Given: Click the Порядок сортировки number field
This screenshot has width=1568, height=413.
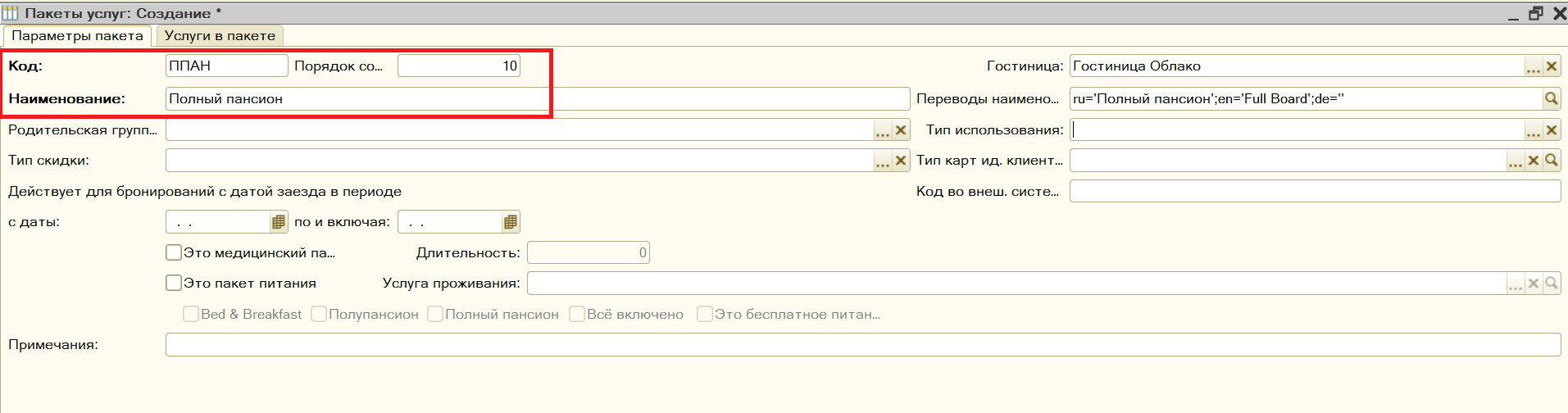Looking at the screenshot, I should coord(459,66).
